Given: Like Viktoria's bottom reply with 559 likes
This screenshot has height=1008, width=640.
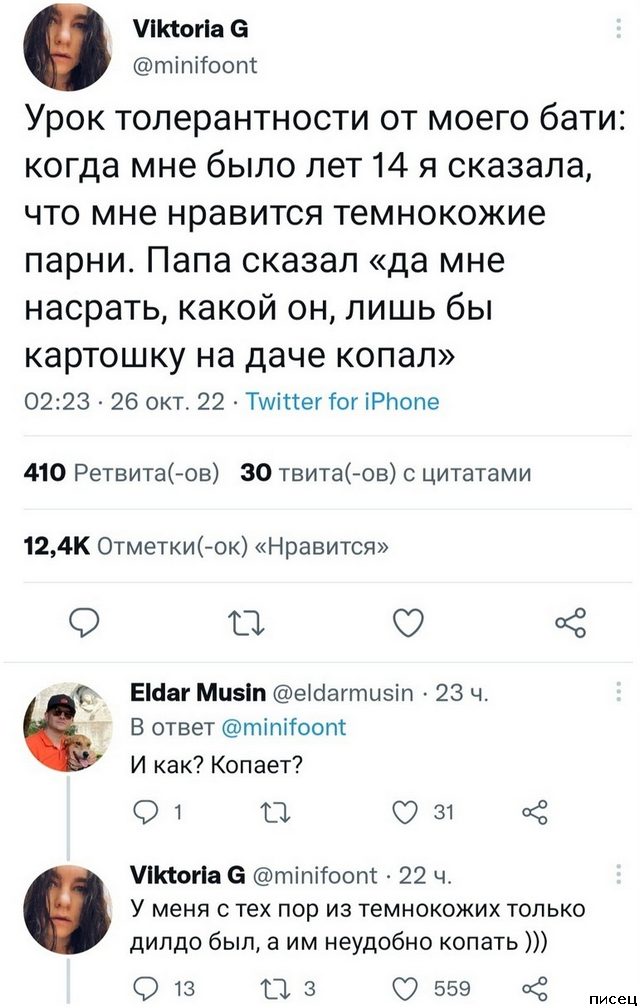Looking at the screenshot, I should click(x=406, y=988).
